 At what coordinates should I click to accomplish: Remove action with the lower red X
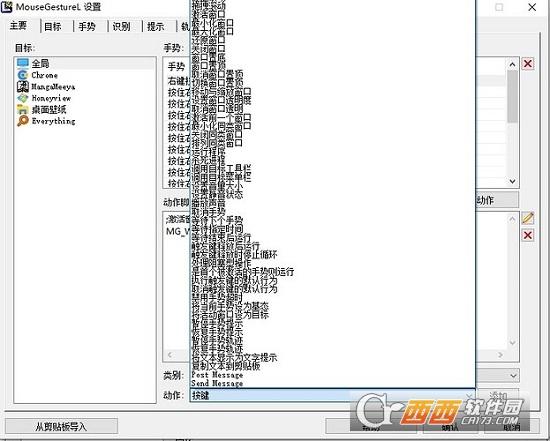click(x=528, y=235)
